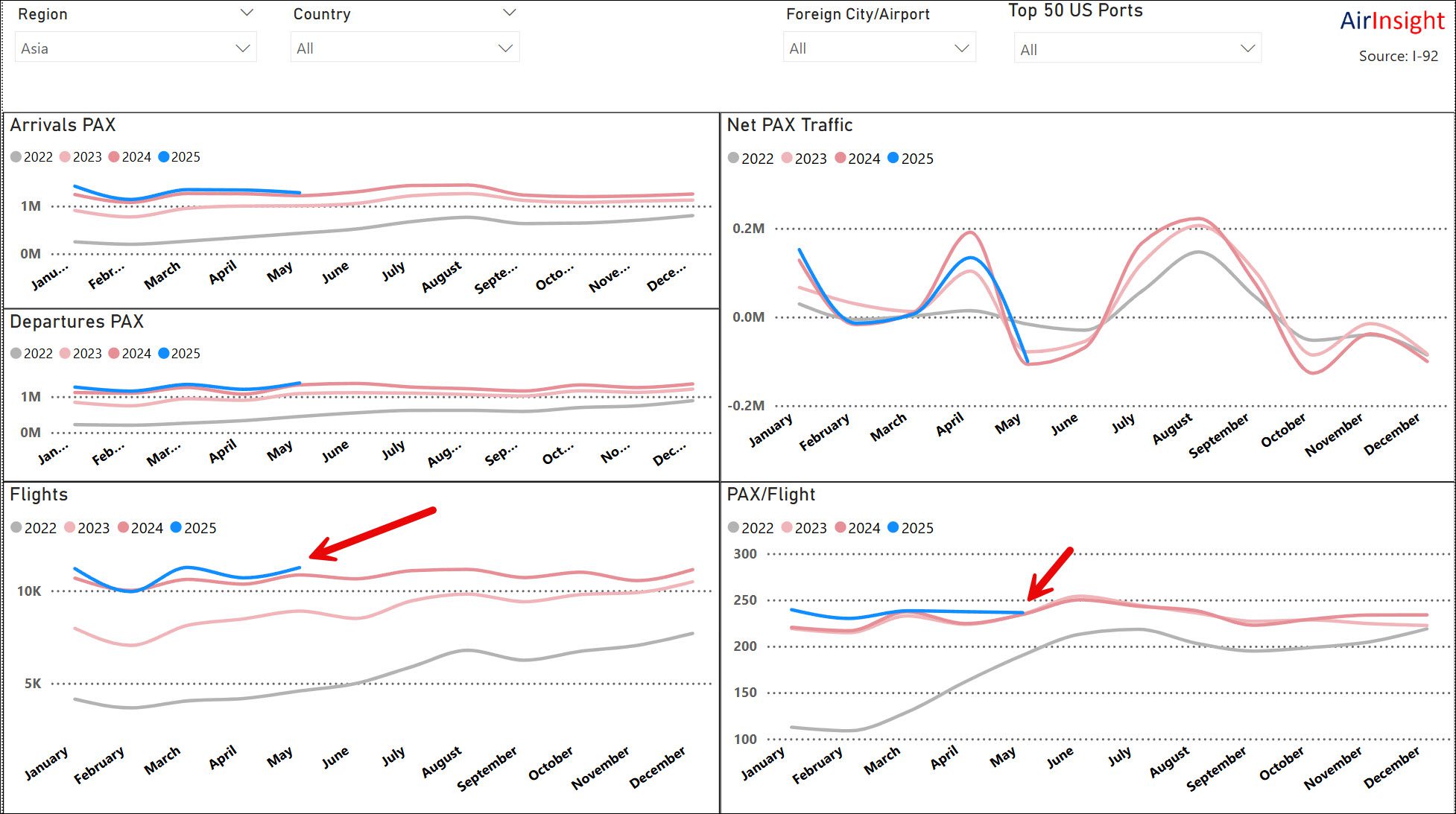Screen dimensions: 1456x814
Task: Select 2023 legend in Net PAX Traffic
Action: (x=804, y=159)
